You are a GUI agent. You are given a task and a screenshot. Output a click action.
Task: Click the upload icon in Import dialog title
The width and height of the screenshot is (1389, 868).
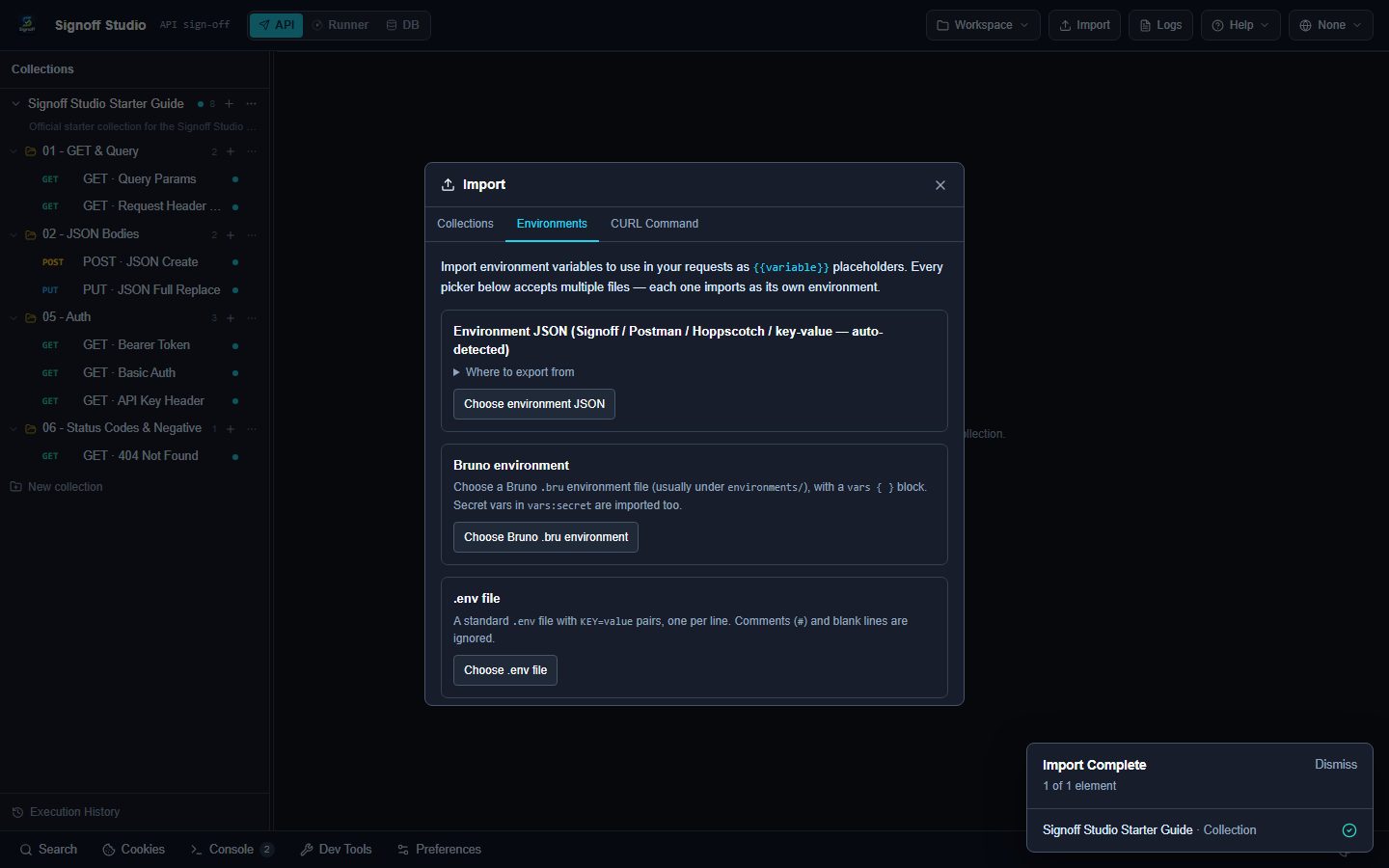pos(449,185)
